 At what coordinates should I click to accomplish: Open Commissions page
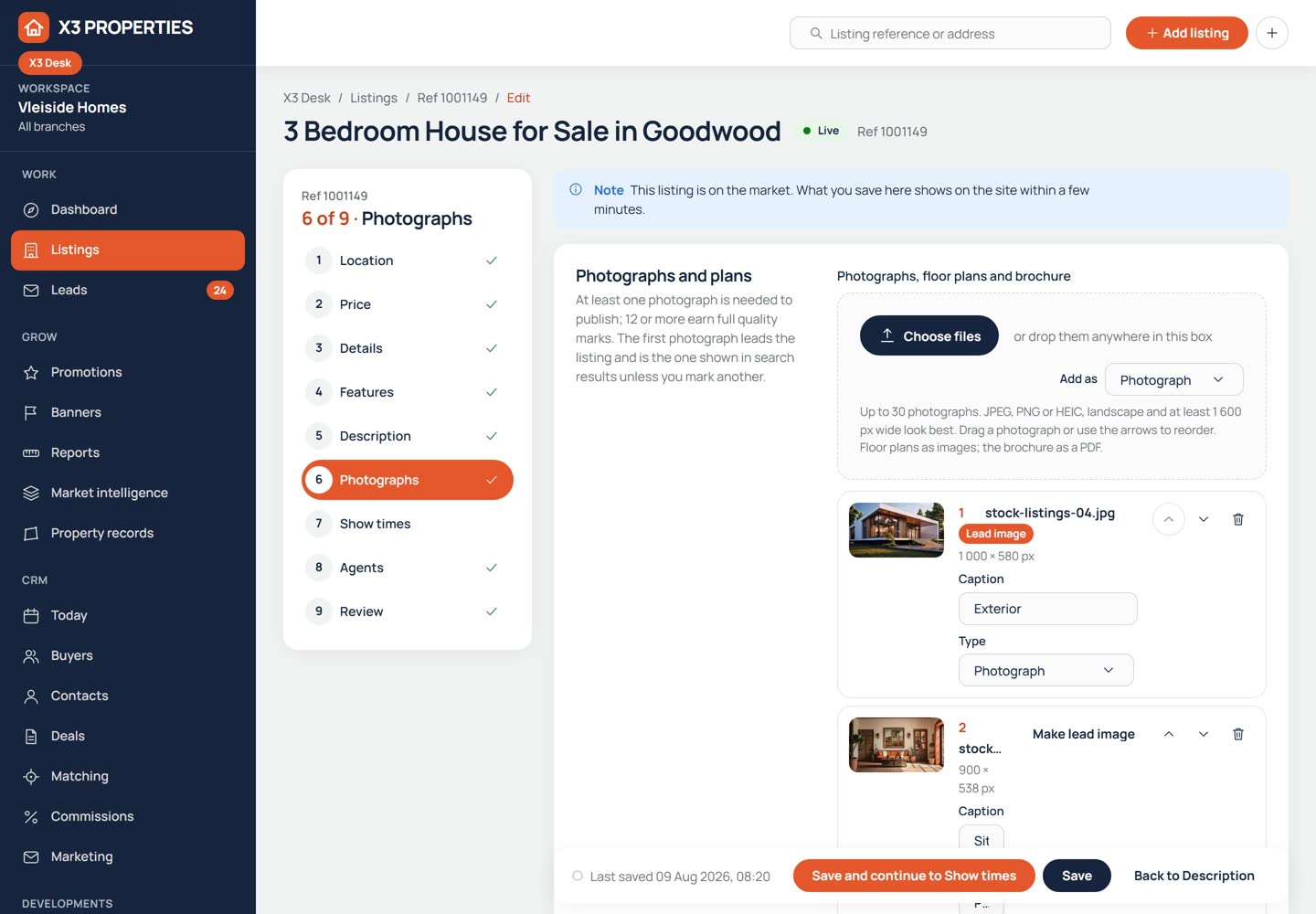click(128, 816)
